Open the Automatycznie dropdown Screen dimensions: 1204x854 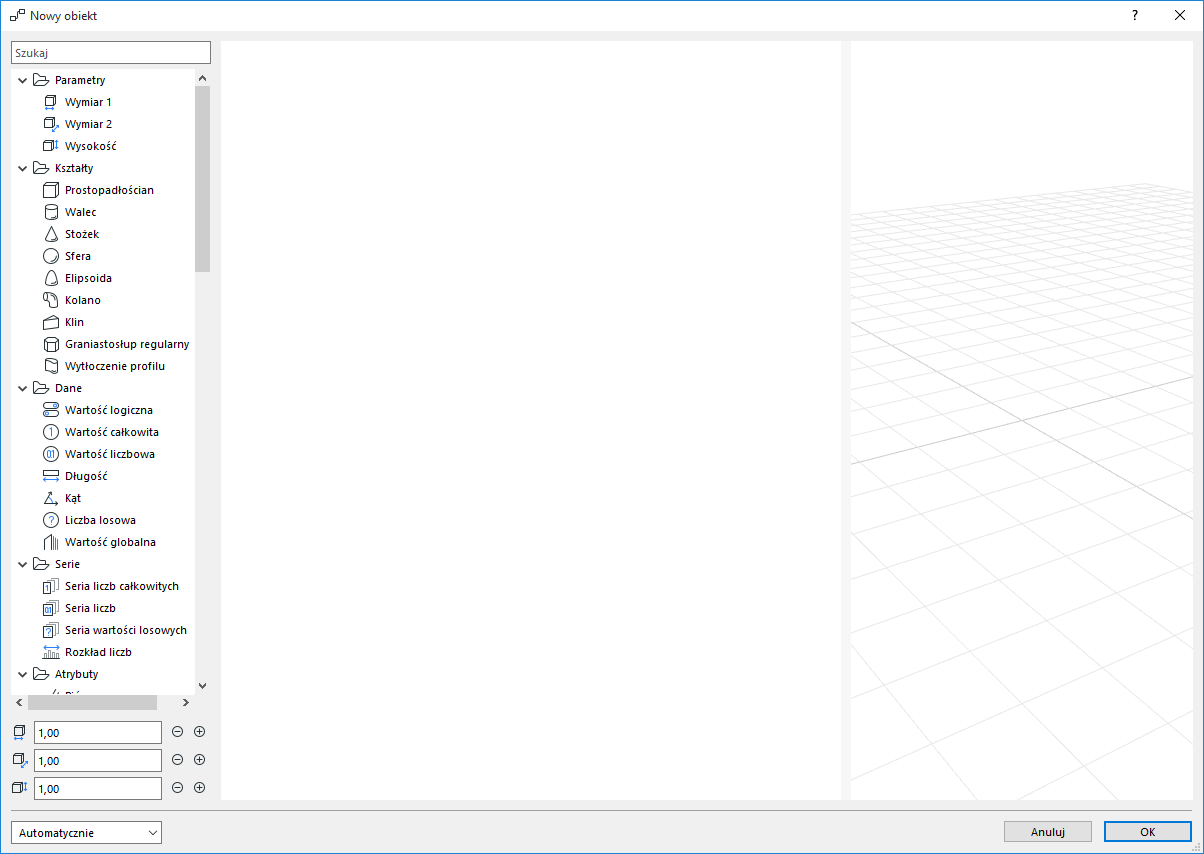(x=85, y=832)
